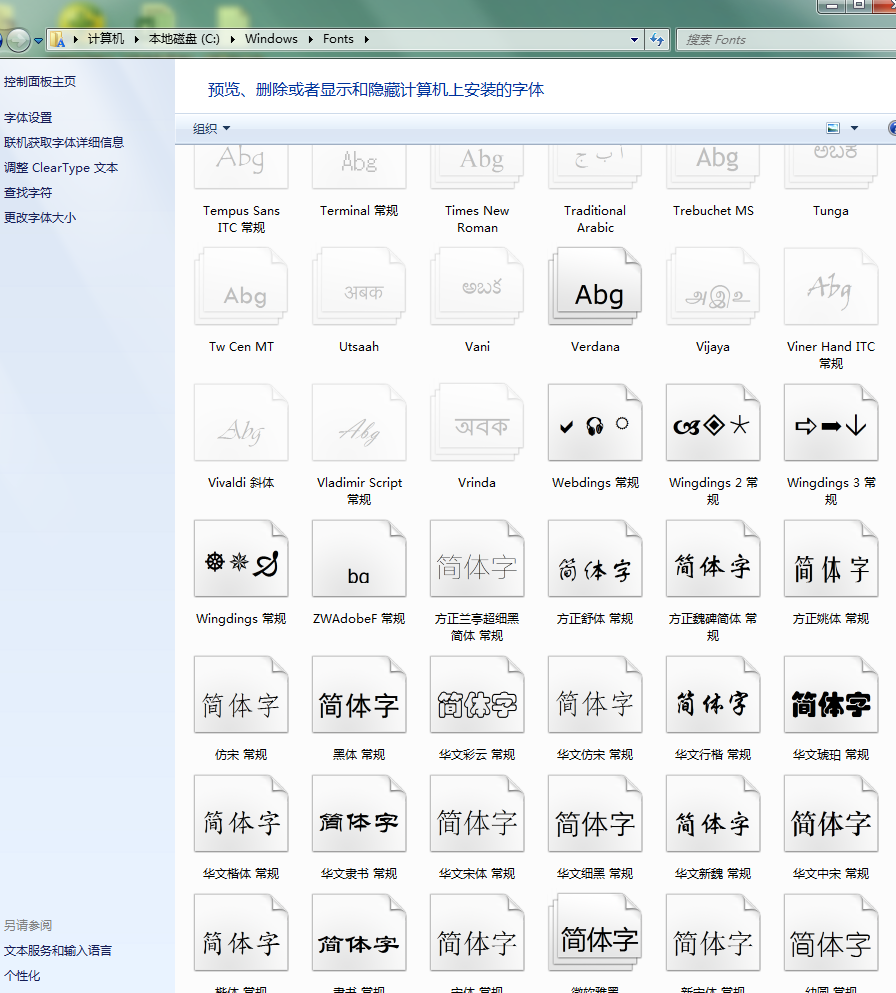This screenshot has width=896, height=993.
Task: Click the Terminal 常规 font label
Action: 359,211
